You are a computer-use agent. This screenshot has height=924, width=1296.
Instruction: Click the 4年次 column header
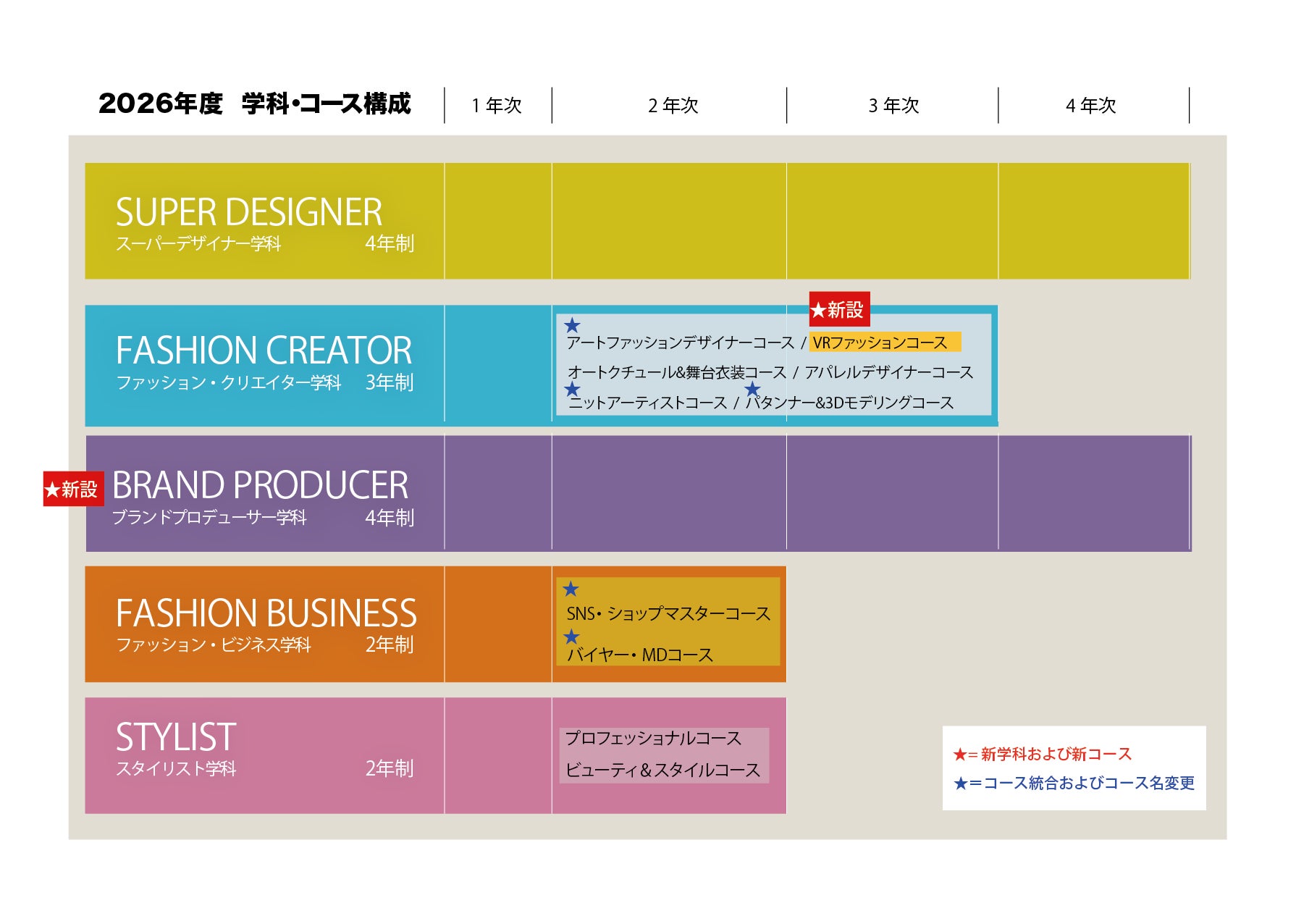click(x=1091, y=106)
